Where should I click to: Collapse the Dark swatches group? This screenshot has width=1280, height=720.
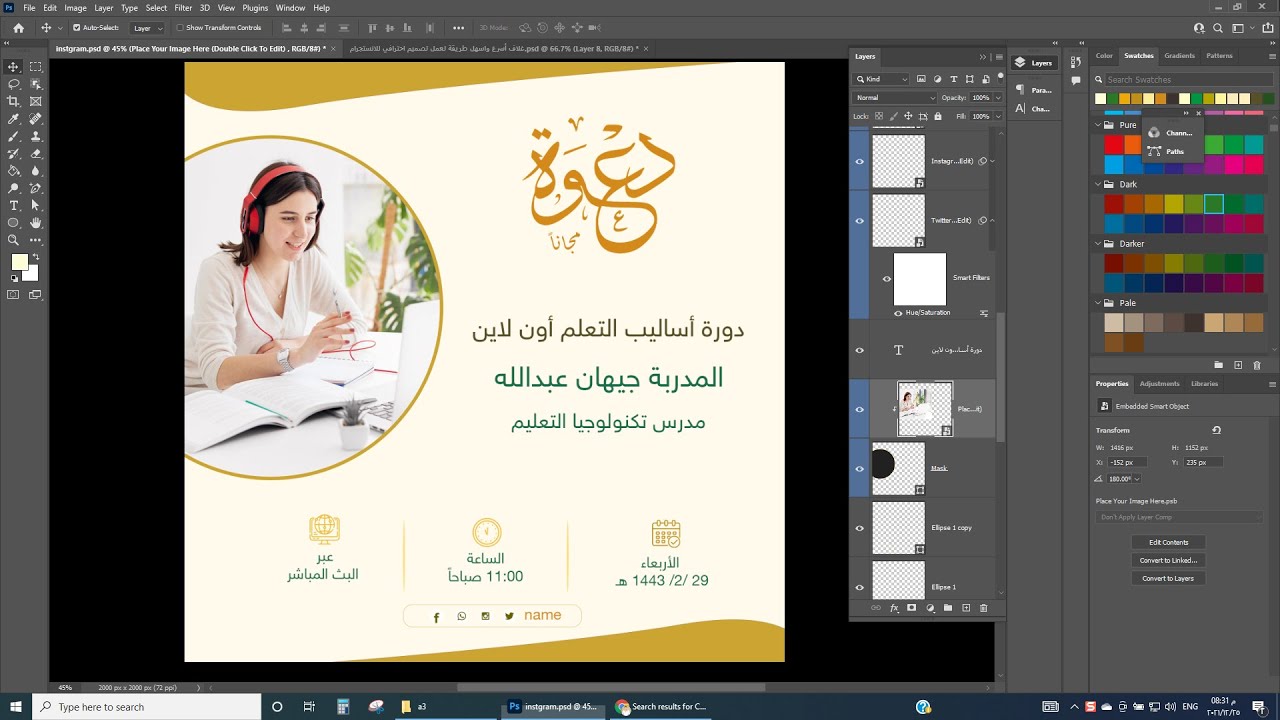1097,184
